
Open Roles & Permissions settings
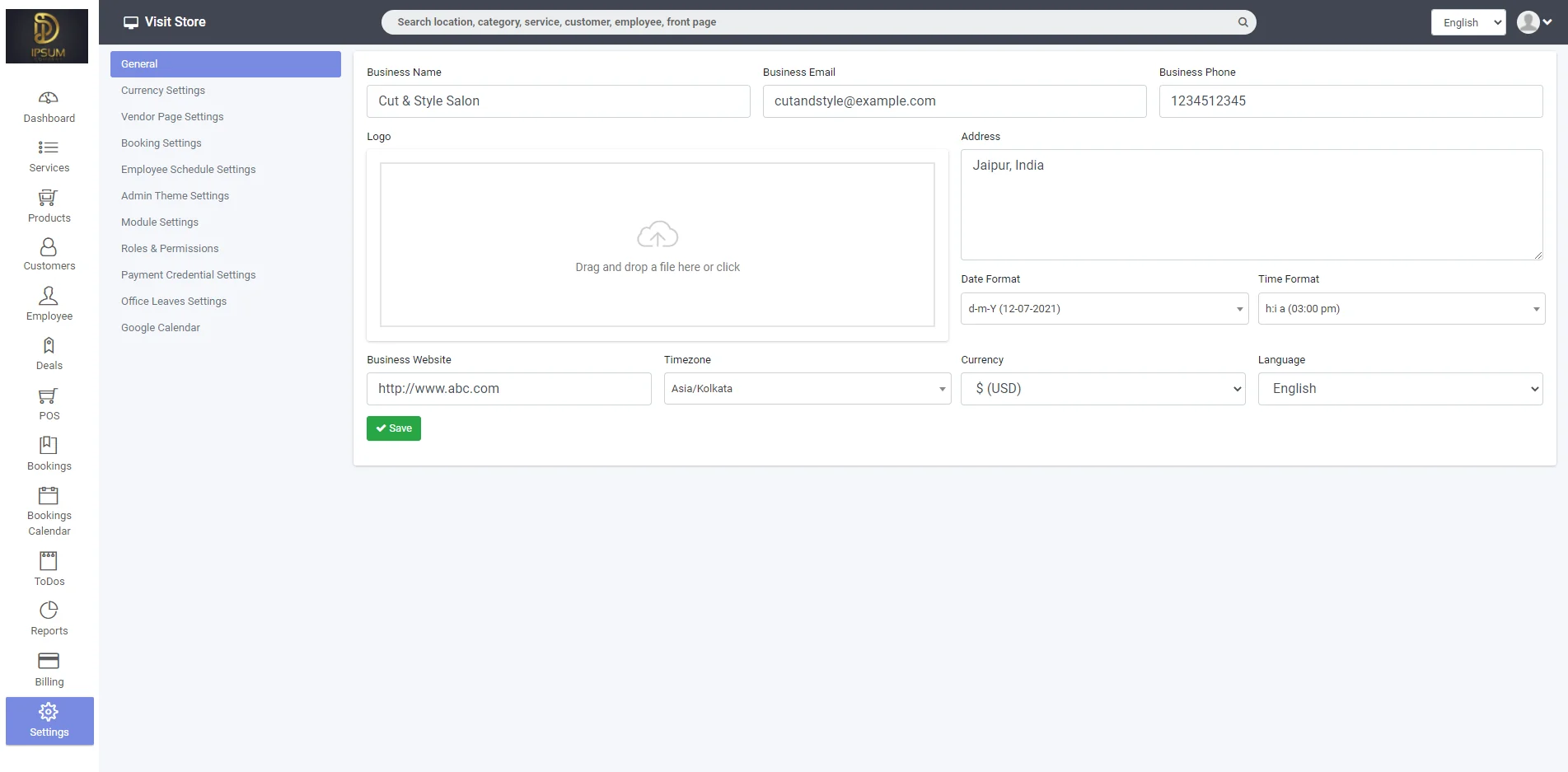(170, 249)
